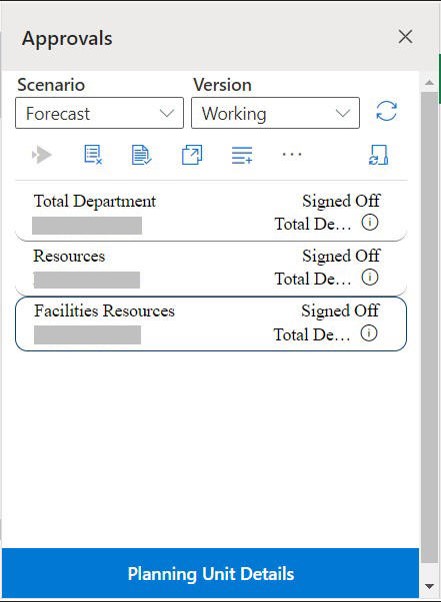This screenshot has height=602, width=441.
Task: Click the rightmost toolbar refresh-page icon
Action: (378, 155)
